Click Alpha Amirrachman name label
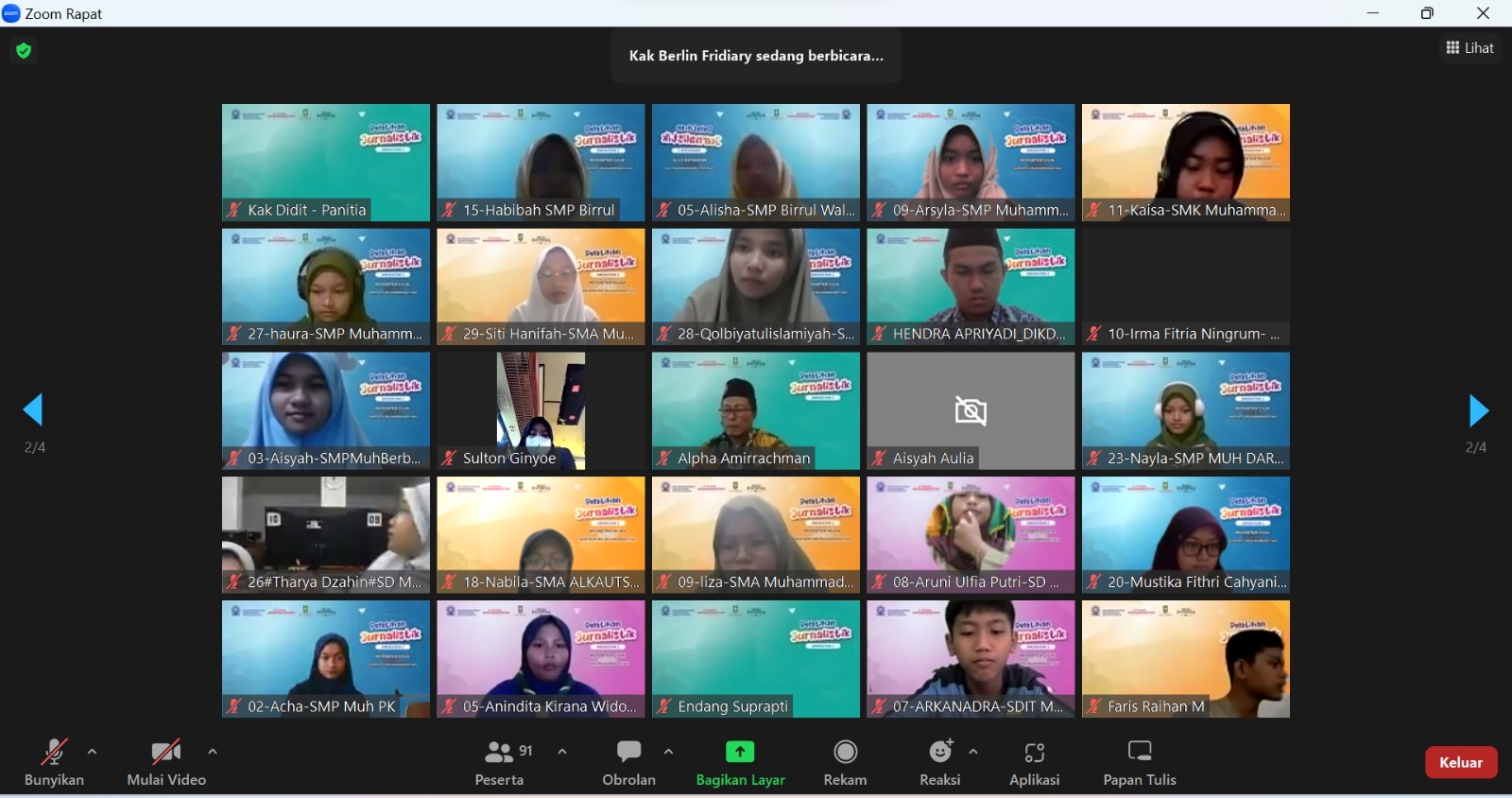The height and width of the screenshot is (798, 1512). click(744, 459)
